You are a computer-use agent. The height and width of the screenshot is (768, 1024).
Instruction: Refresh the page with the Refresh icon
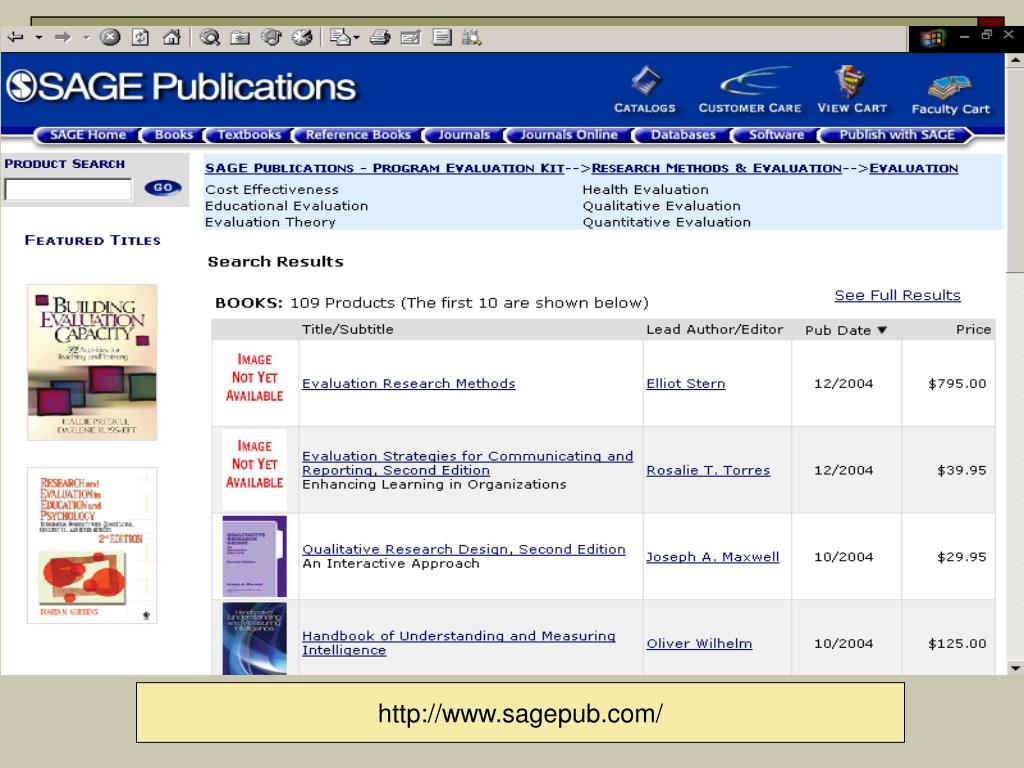(x=140, y=37)
